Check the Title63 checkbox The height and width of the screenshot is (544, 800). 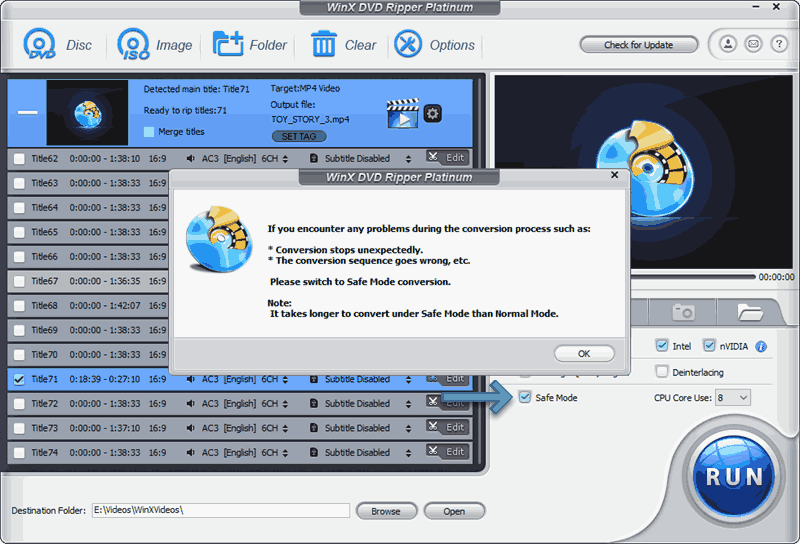(x=19, y=183)
